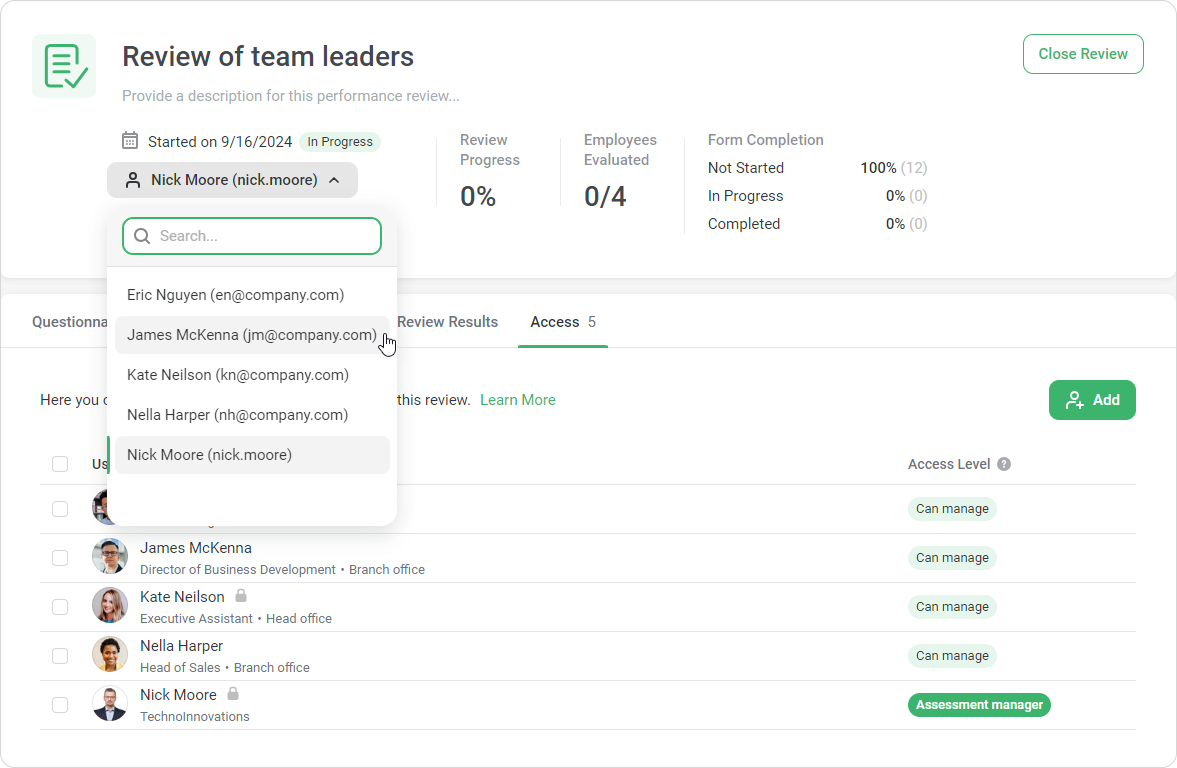Click the magnifier icon in search box
1177x768 pixels.
point(142,236)
